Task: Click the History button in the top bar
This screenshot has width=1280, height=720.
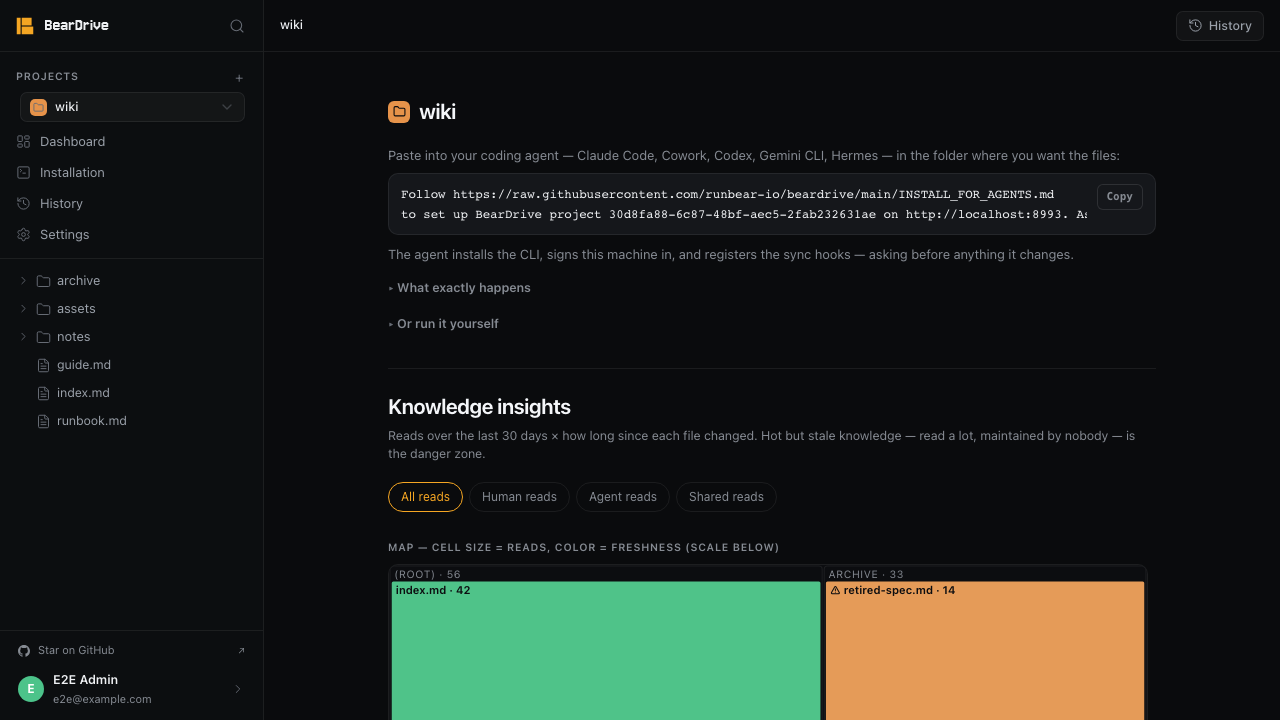Action: click(1220, 26)
